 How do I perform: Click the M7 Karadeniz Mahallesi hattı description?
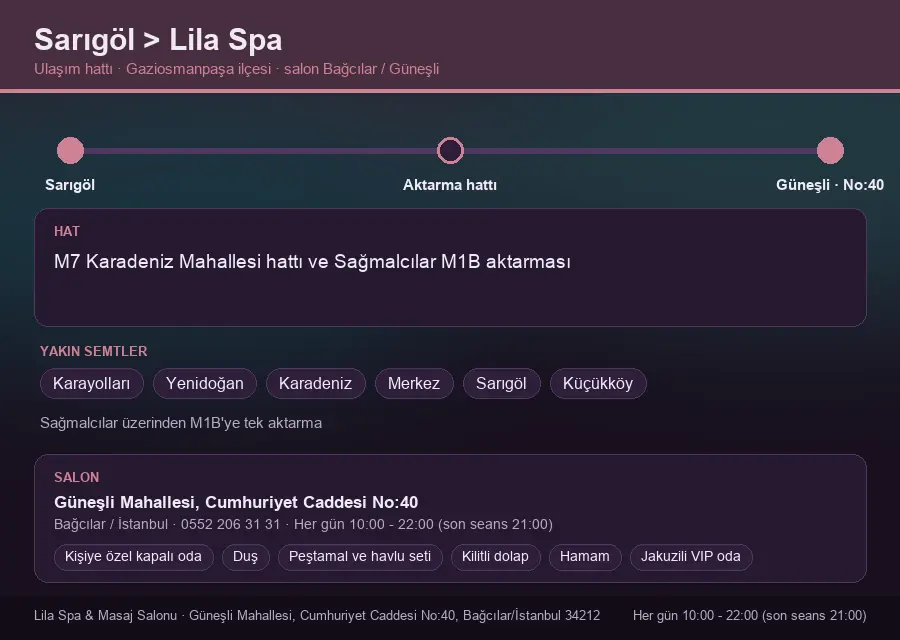pos(312,262)
